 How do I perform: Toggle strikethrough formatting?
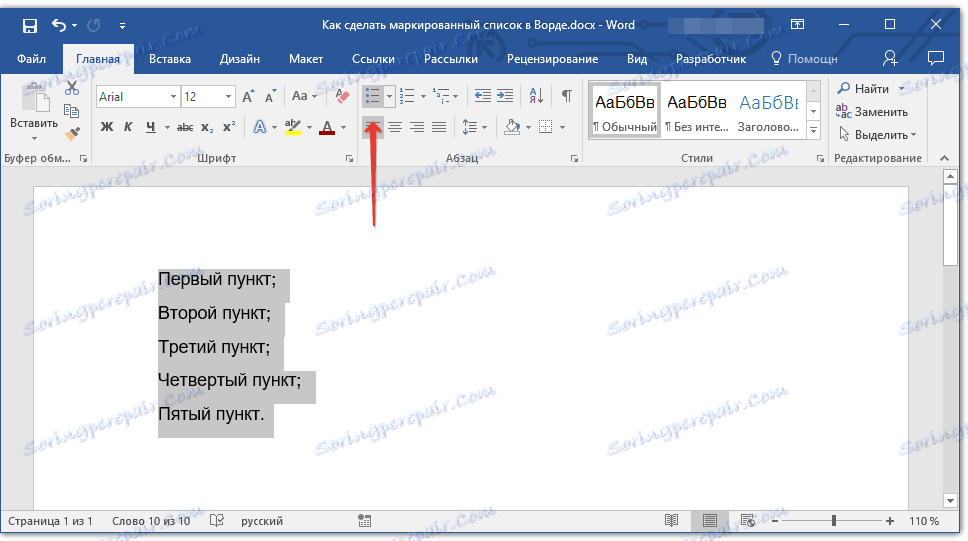point(185,127)
